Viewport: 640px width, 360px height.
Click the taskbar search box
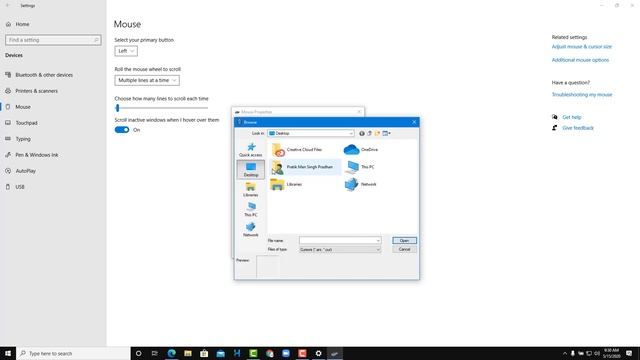click(73, 353)
